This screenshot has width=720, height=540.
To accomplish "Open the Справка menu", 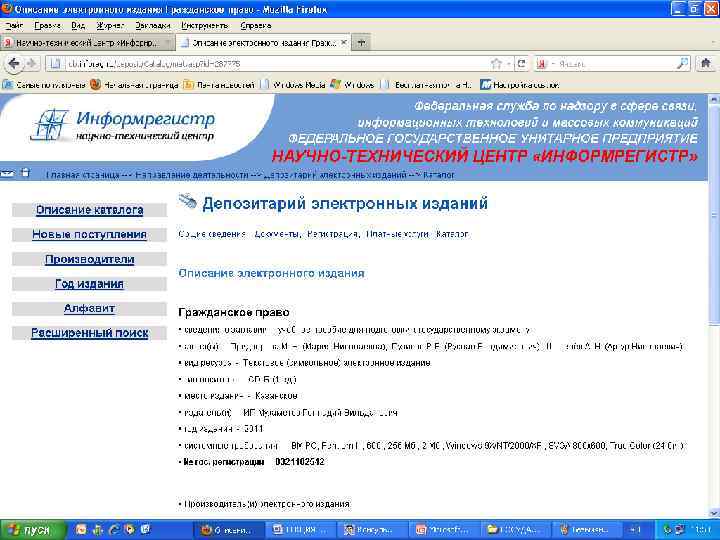I will coord(255,26).
